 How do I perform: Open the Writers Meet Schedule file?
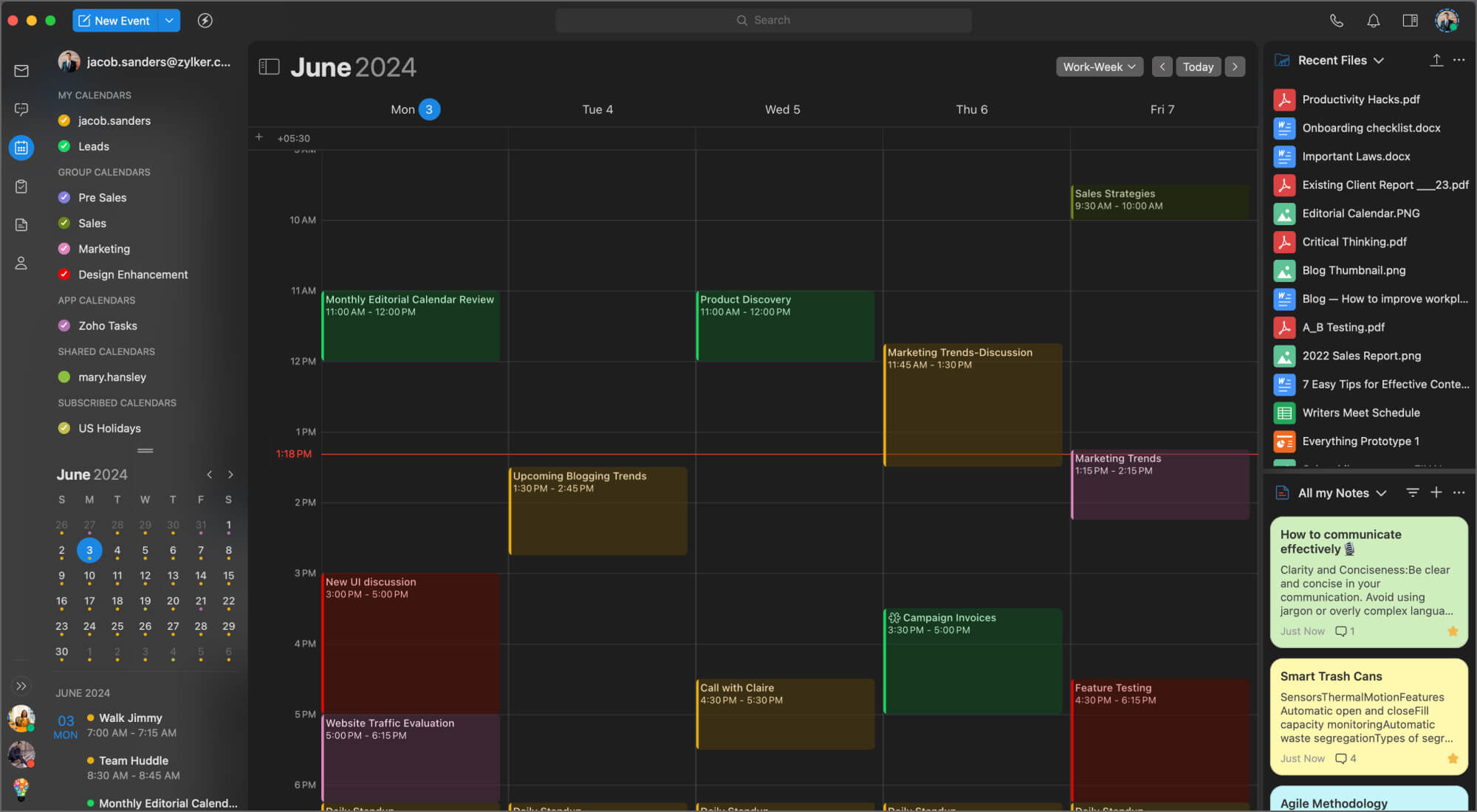(x=1360, y=413)
